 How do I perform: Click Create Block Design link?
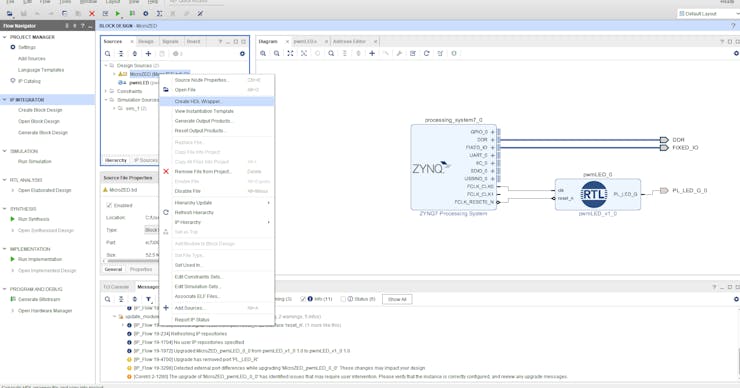pos(40,110)
